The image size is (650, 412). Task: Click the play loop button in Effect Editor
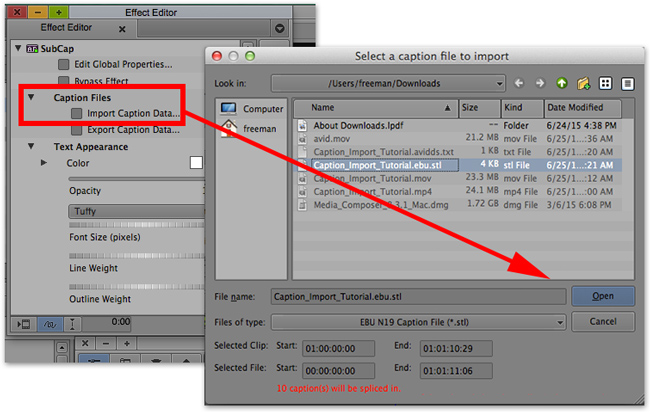[23, 324]
